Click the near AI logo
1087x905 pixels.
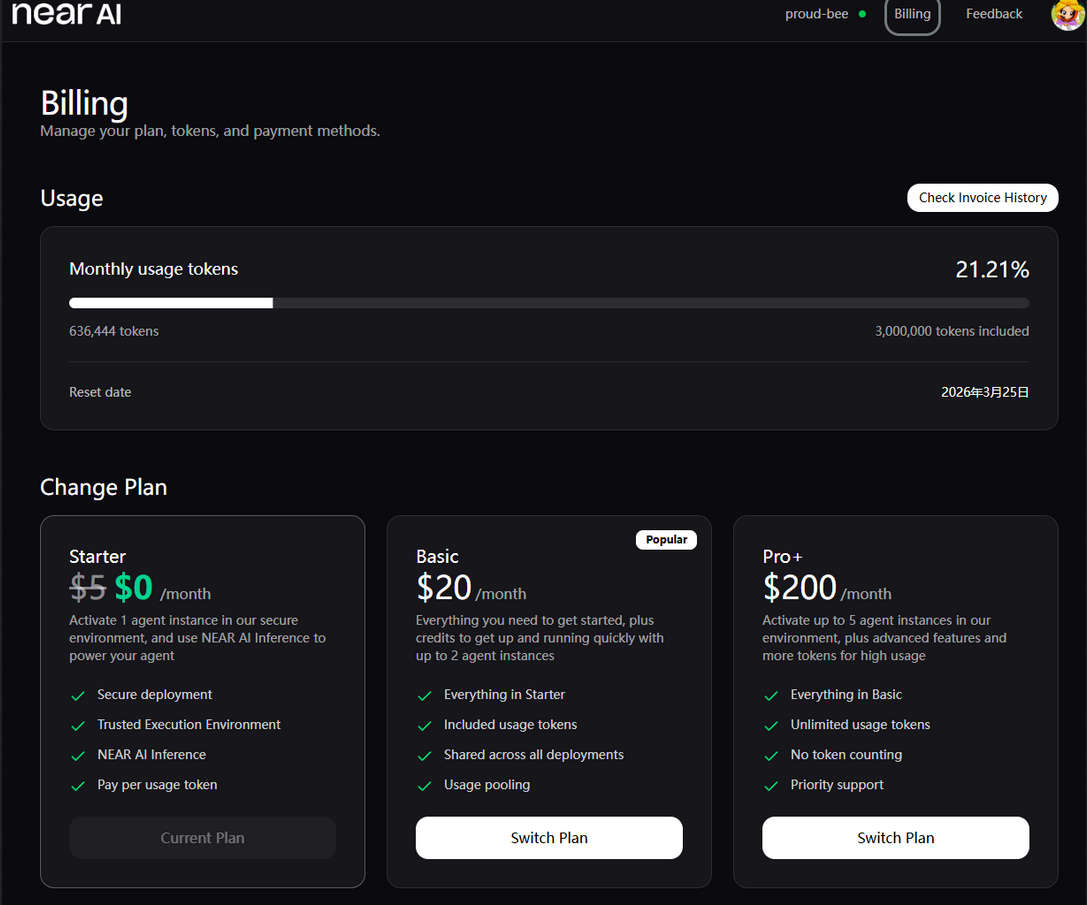pos(67,13)
